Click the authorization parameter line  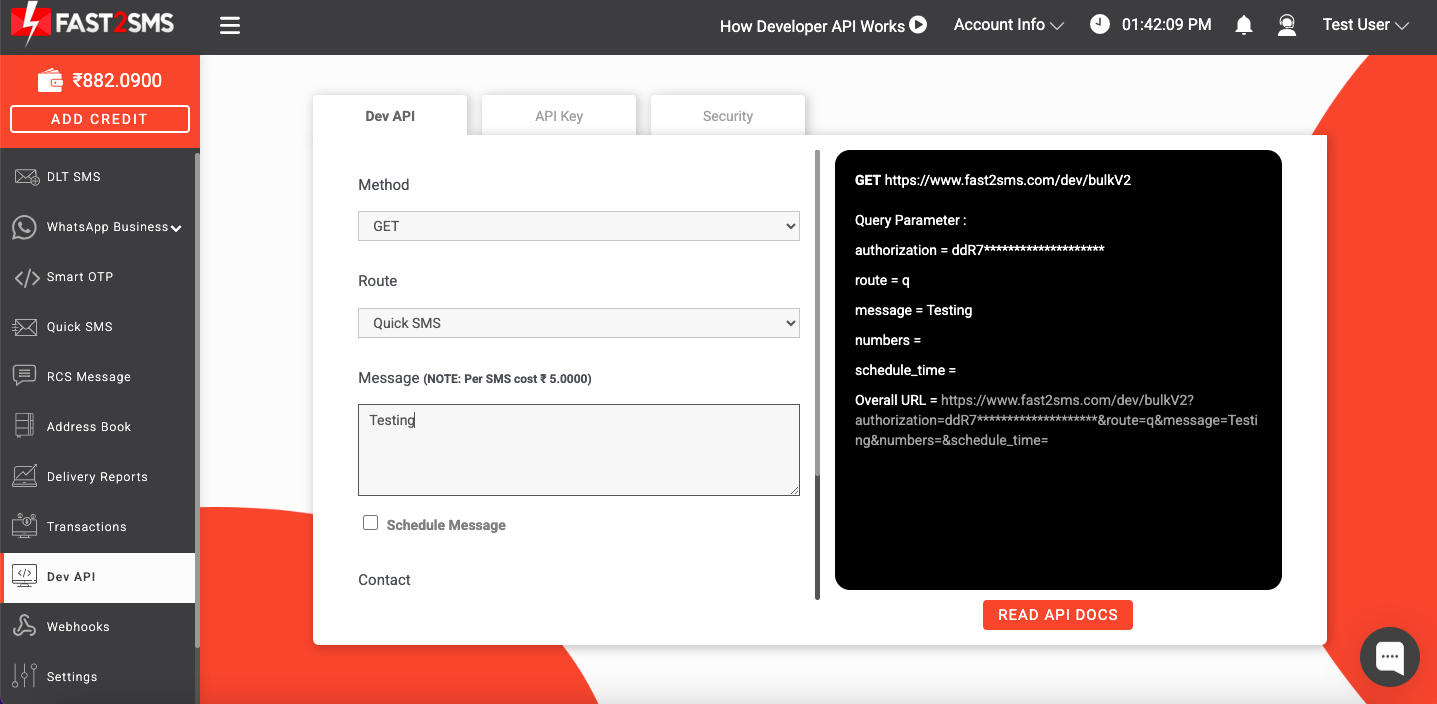pyautogui.click(x=979, y=250)
